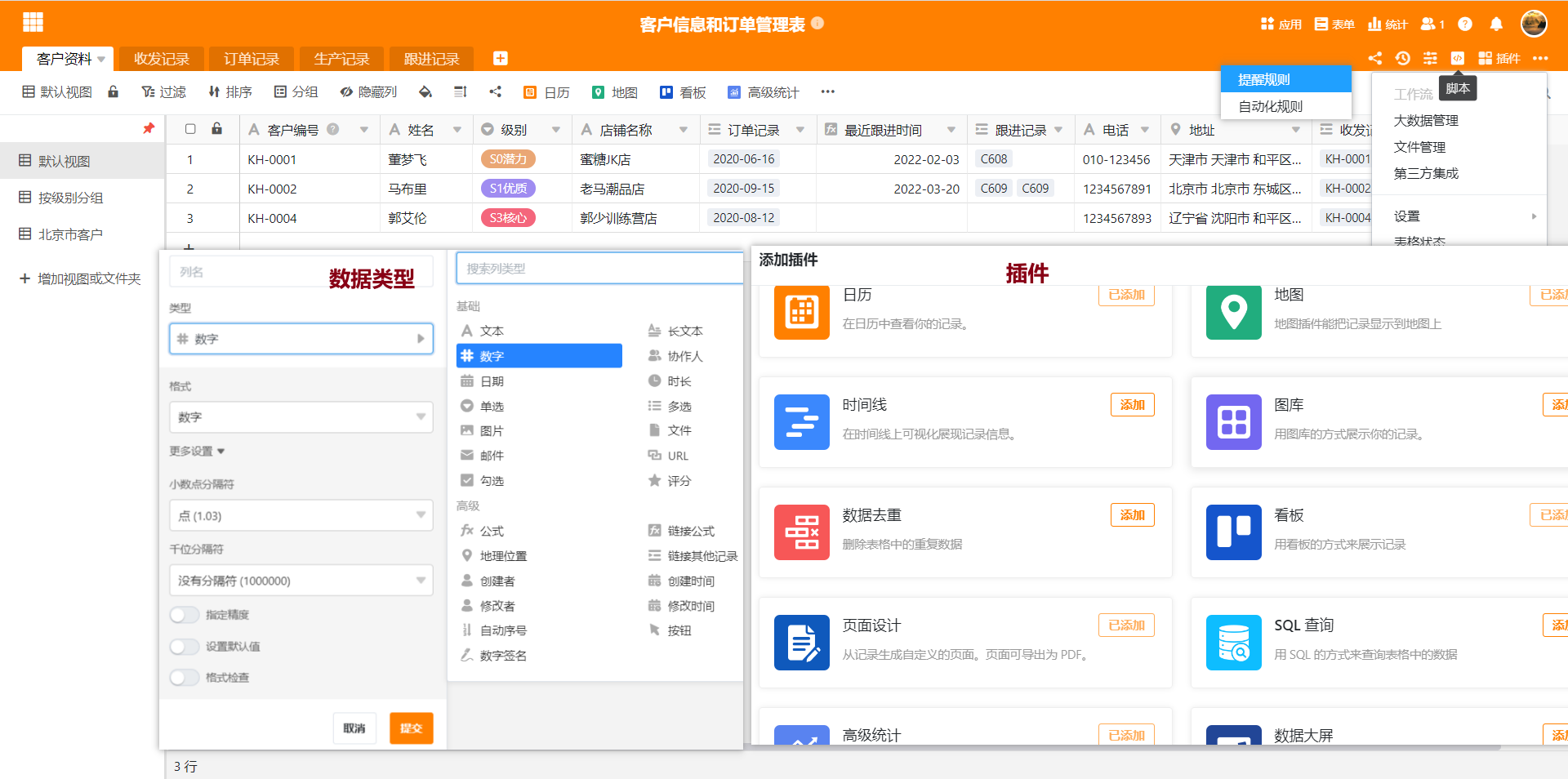Image resolution: width=1568 pixels, height=779 pixels.
Task: Open the 页面设计 plugin icon
Action: (x=801, y=642)
